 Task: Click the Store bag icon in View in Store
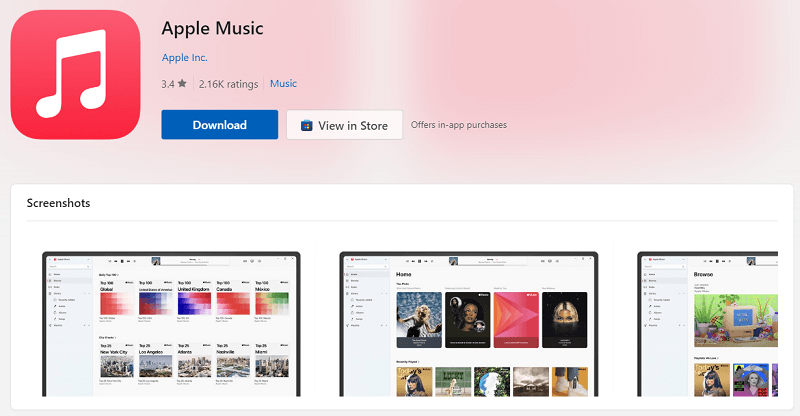point(307,125)
